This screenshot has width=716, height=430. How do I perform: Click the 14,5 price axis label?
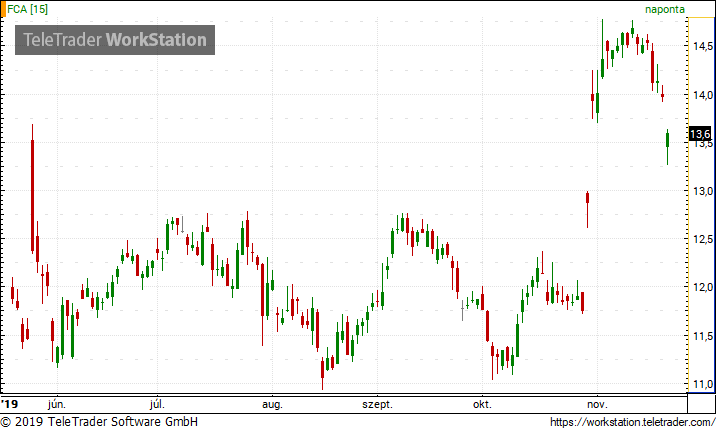pos(703,46)
